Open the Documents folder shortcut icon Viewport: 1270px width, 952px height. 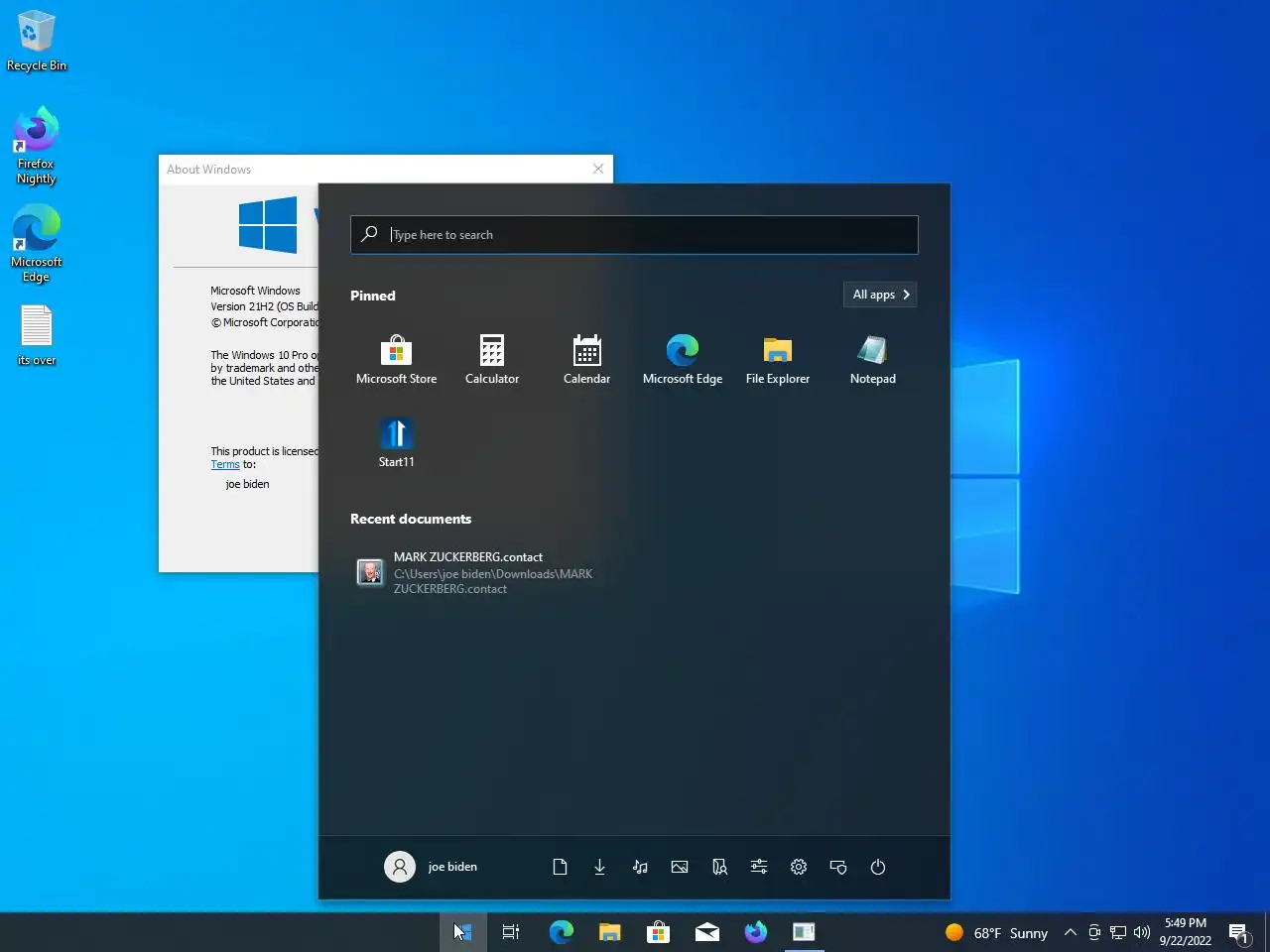pos(560,867)
